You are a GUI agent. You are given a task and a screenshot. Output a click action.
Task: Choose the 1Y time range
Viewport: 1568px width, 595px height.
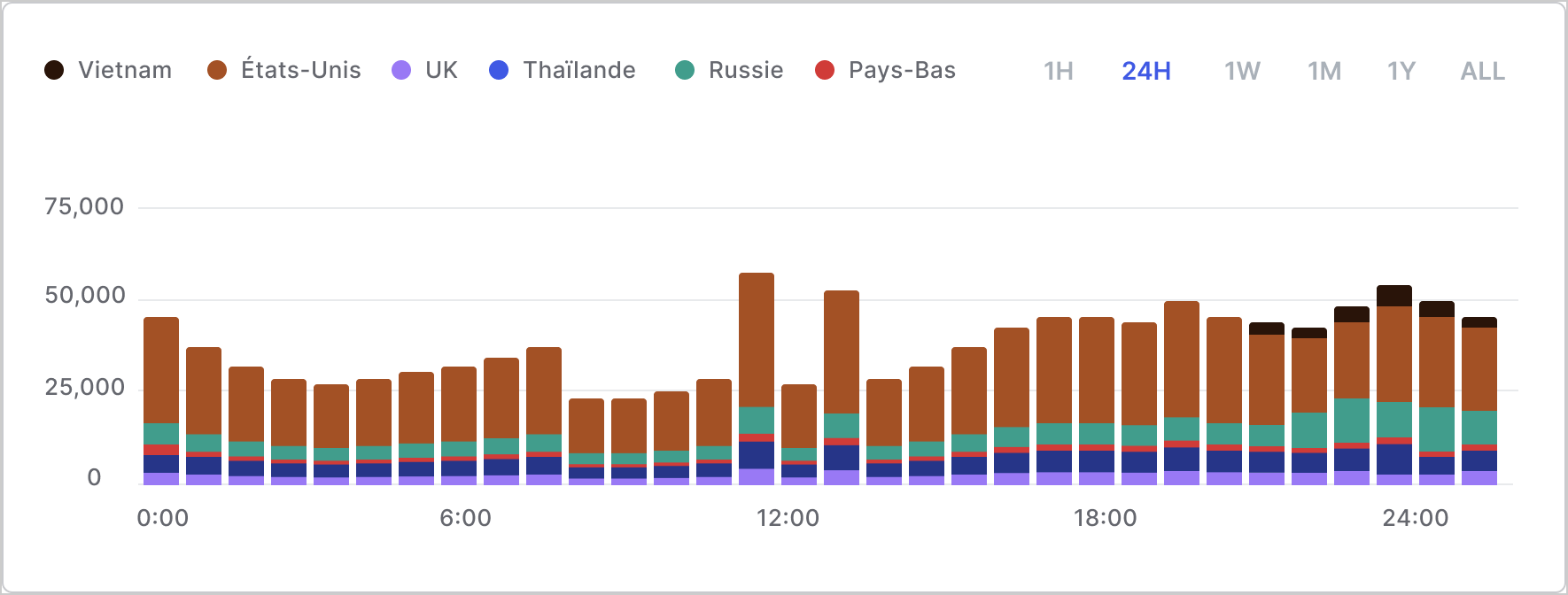(1401, 71)
